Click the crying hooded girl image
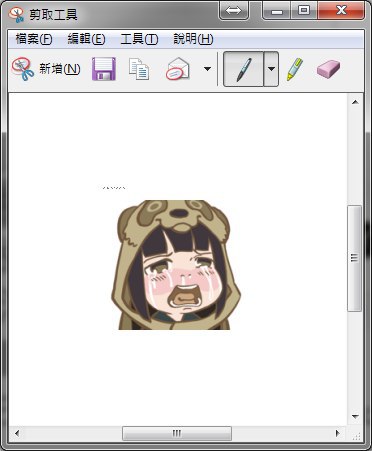The height and width of the screenshot is (451, 372). (175, 265)
